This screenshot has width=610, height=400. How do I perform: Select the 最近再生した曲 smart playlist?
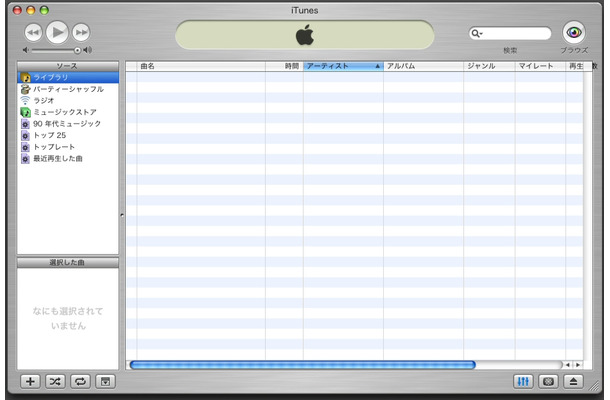point(68,159)
